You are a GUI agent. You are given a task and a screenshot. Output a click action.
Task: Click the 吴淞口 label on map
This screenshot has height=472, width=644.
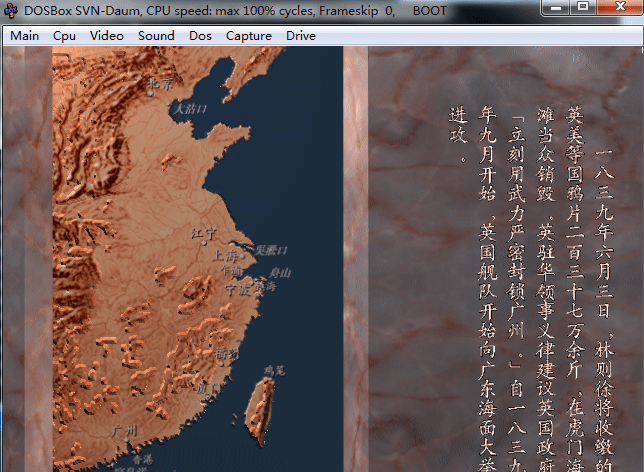(271, 250)
